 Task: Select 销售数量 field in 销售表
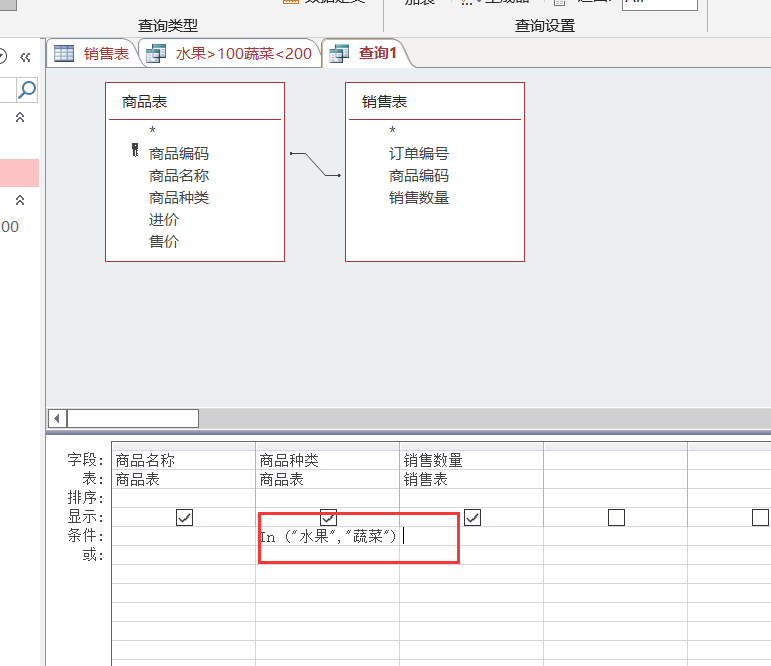click(419, 198)
